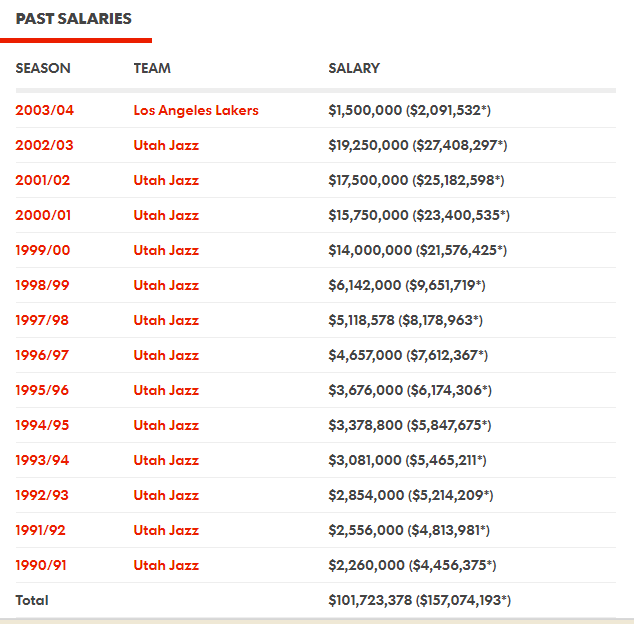Select Utah Jazz in the 2002/03 row
The width and height of the screenshot is (634, 624).
coord(166,145)
